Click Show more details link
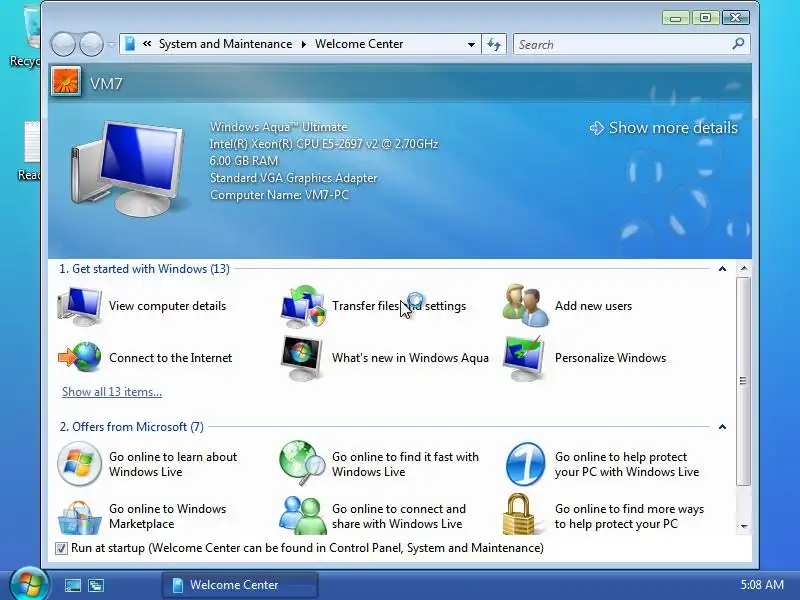 click(x=664, y=128)
